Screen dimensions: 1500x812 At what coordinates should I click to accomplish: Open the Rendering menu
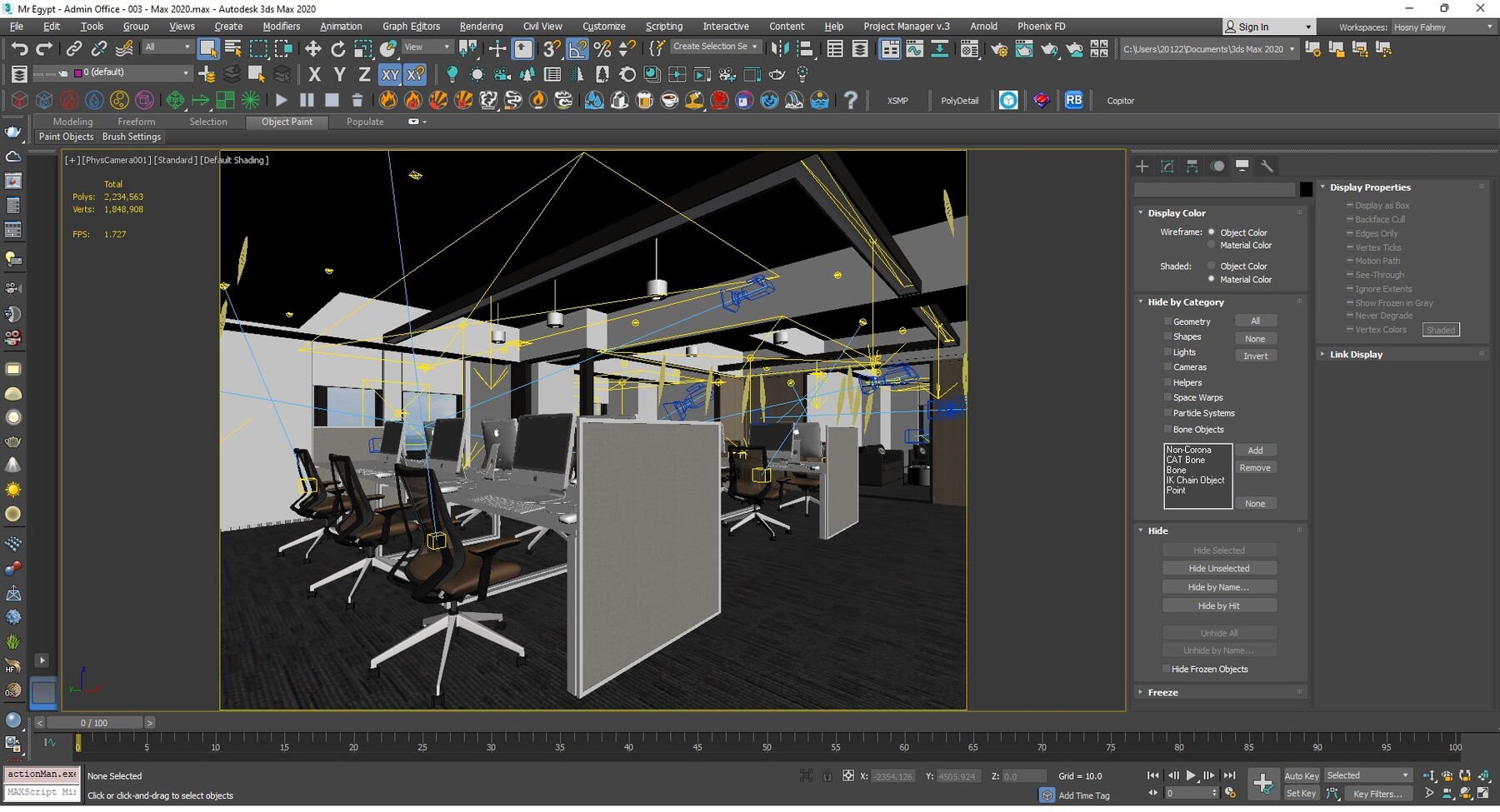coord(481,26)
